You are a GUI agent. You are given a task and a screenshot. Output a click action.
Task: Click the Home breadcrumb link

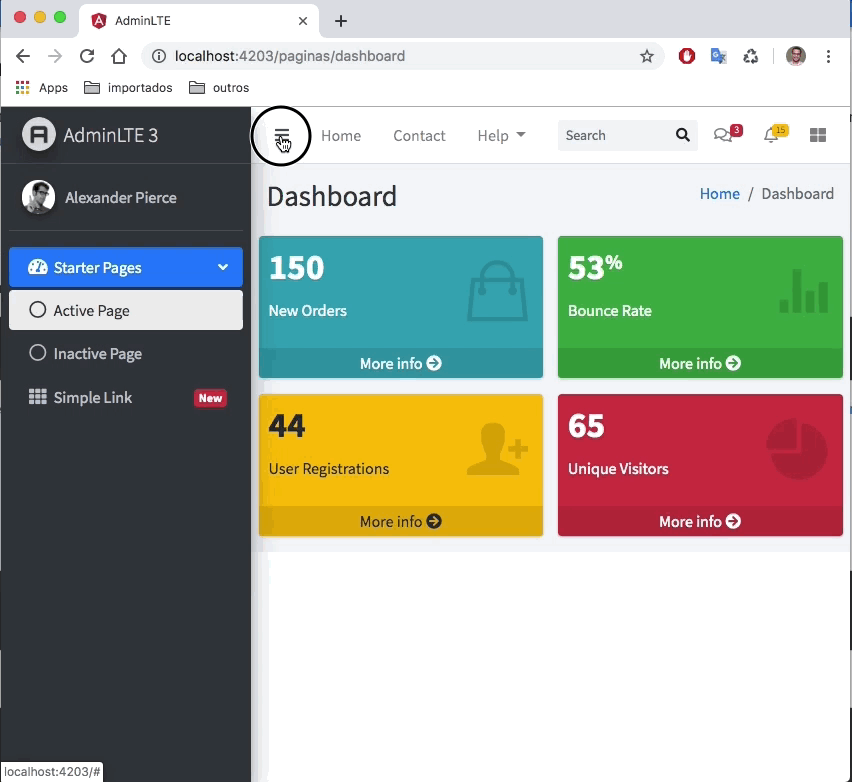click(x=719, y=193)
